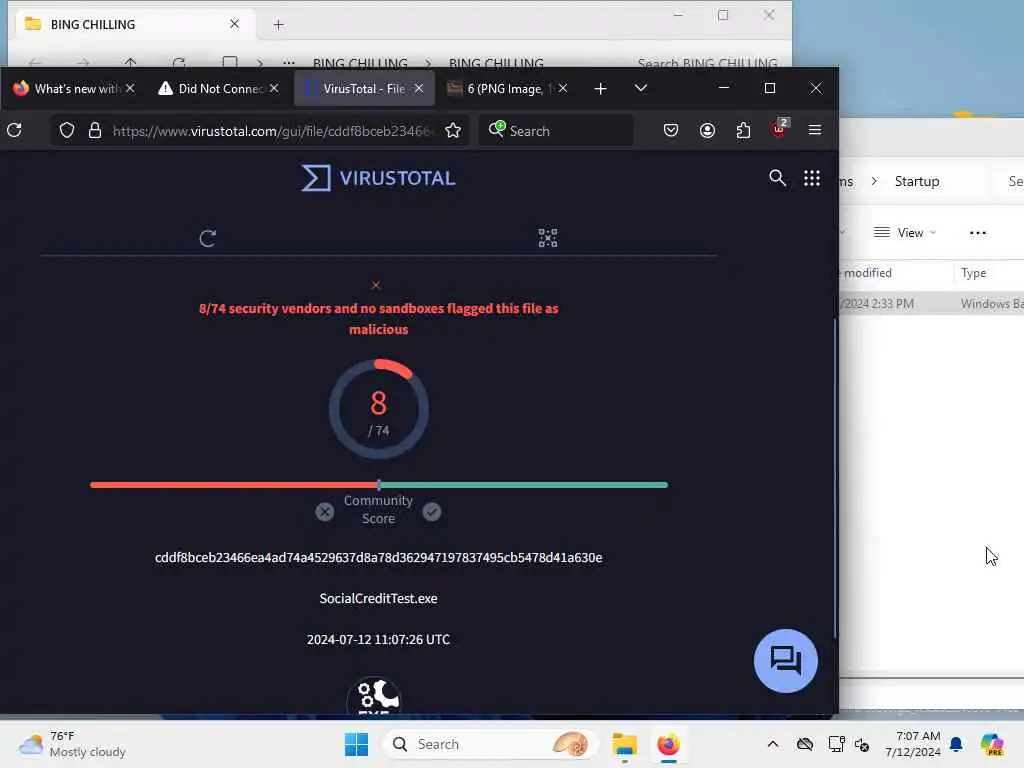Image resolution: width=1024 pixels, height=768 pixels.
Task: Close the What's new tab
Action: pos(130,88)
